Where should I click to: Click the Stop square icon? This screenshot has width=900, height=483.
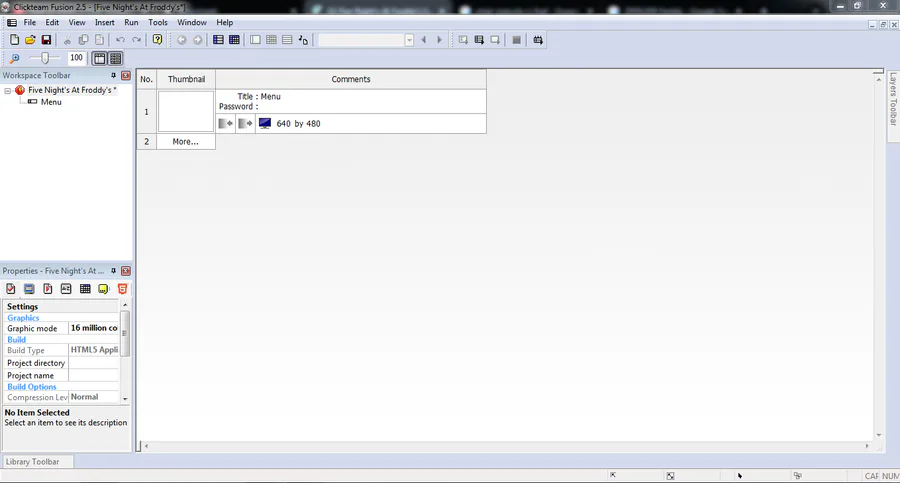pyautogui.click(x=517, y=40)
